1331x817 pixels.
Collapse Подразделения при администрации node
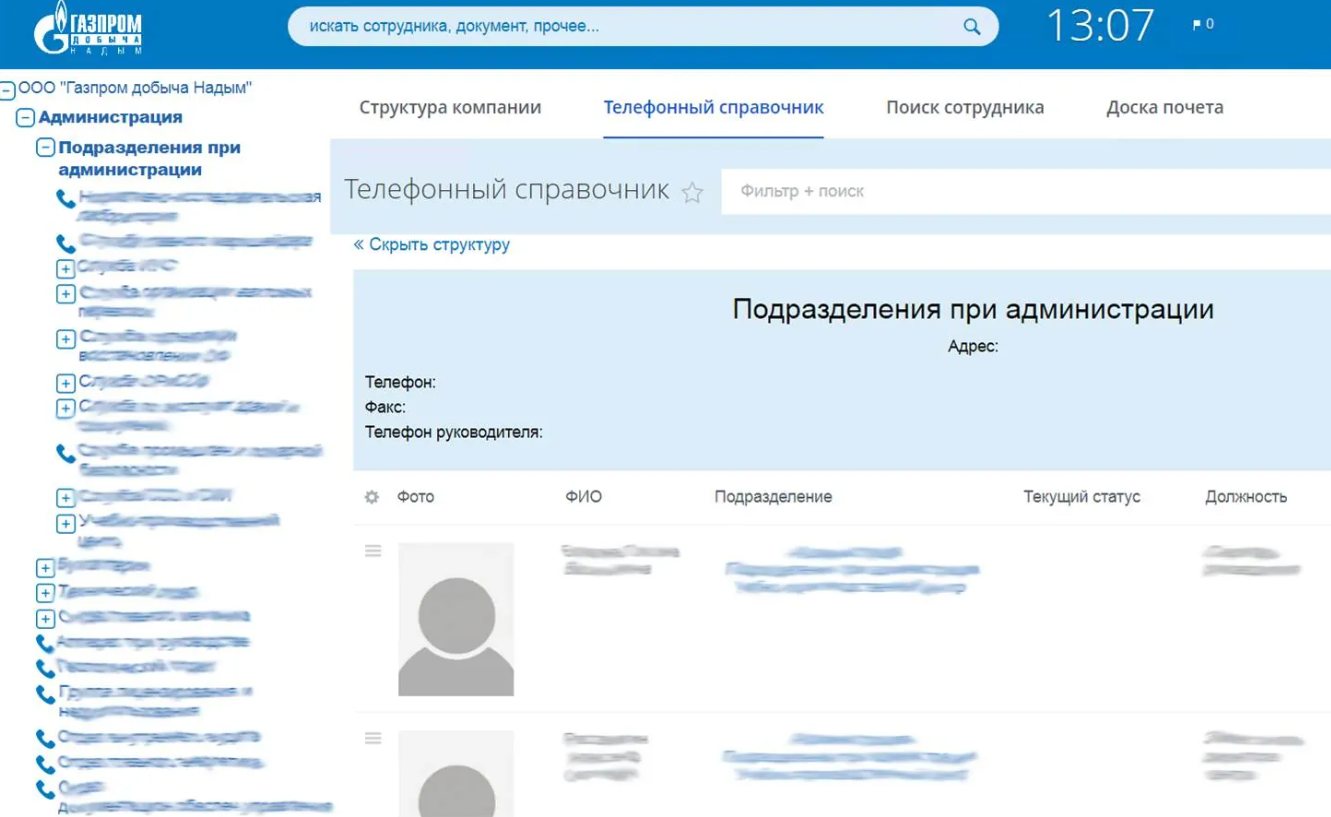tap(45, 149)
